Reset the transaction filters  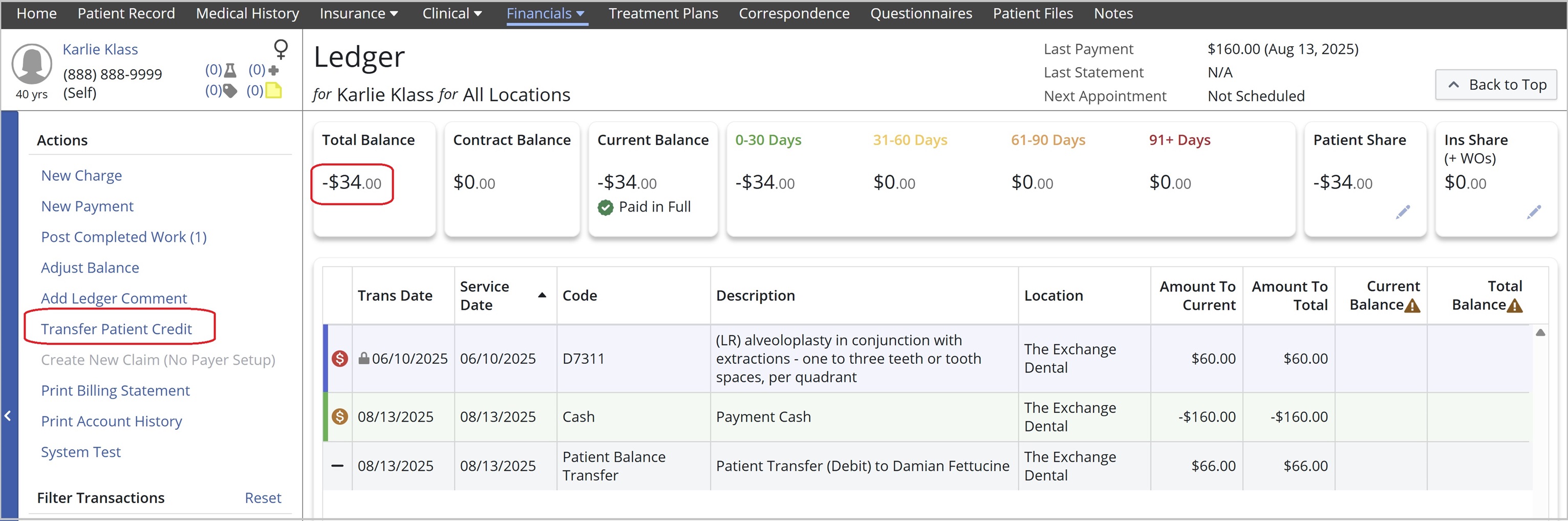tap(262, 498)
